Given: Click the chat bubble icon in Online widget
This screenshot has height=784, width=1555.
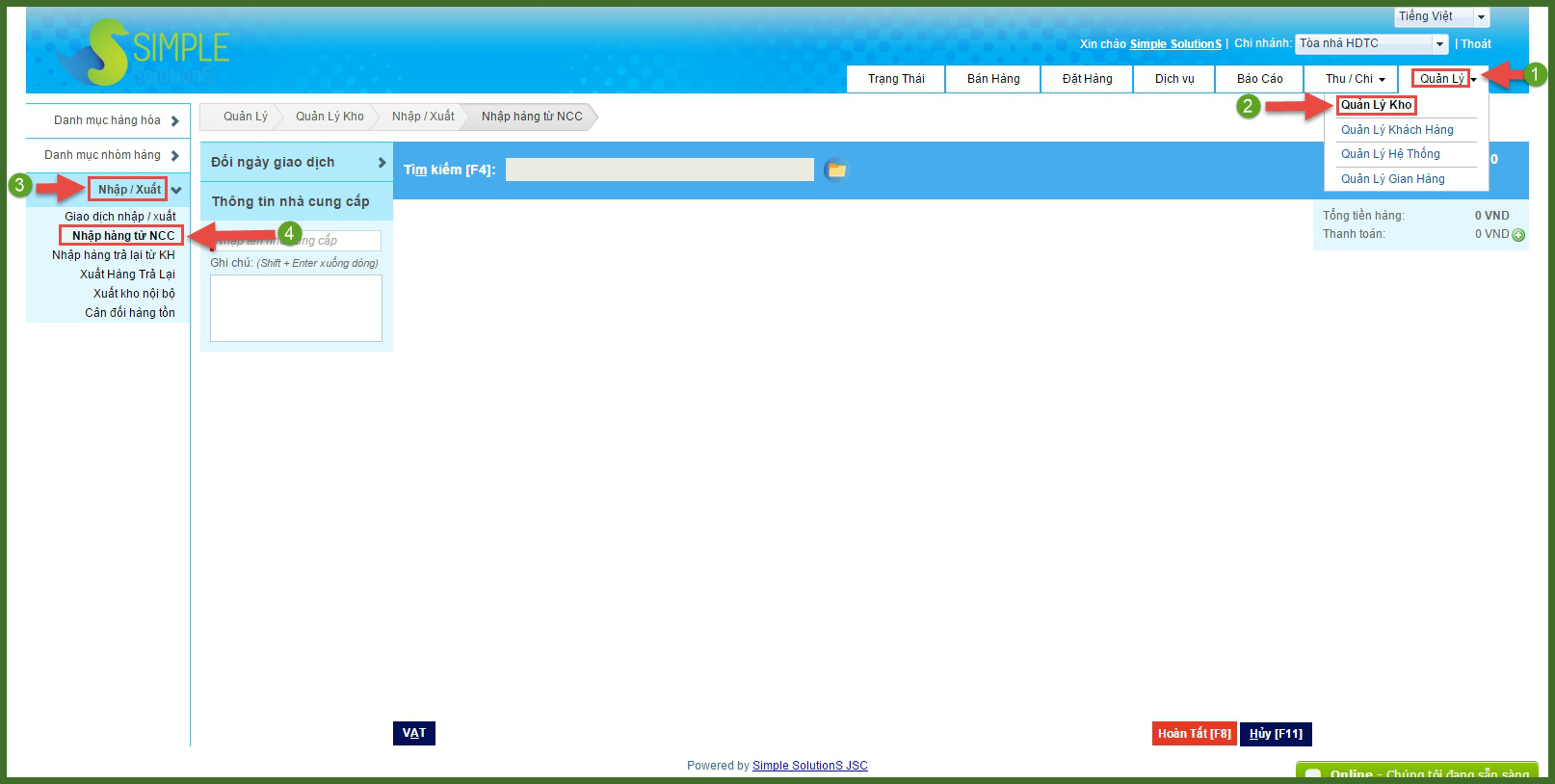Looking at the screenshot, I should pyautogui.click(x=1312, y=774).
